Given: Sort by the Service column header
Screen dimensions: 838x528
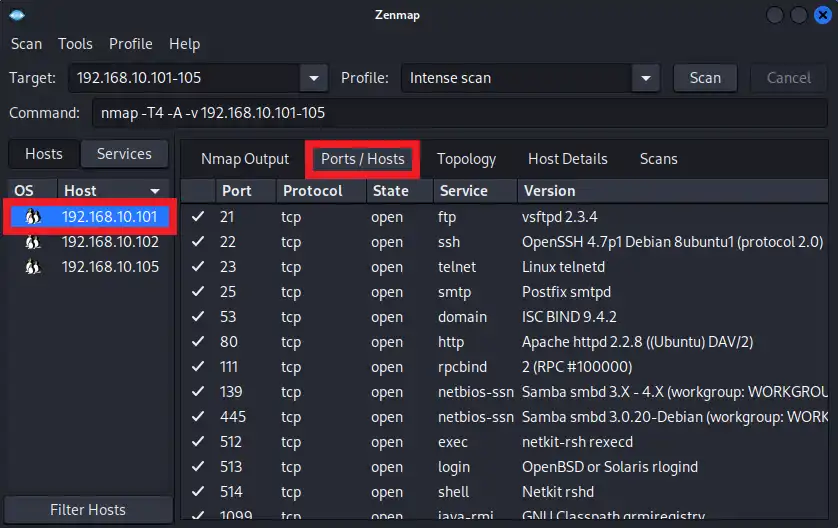Looking at the screenshot, I should [475, 191].
